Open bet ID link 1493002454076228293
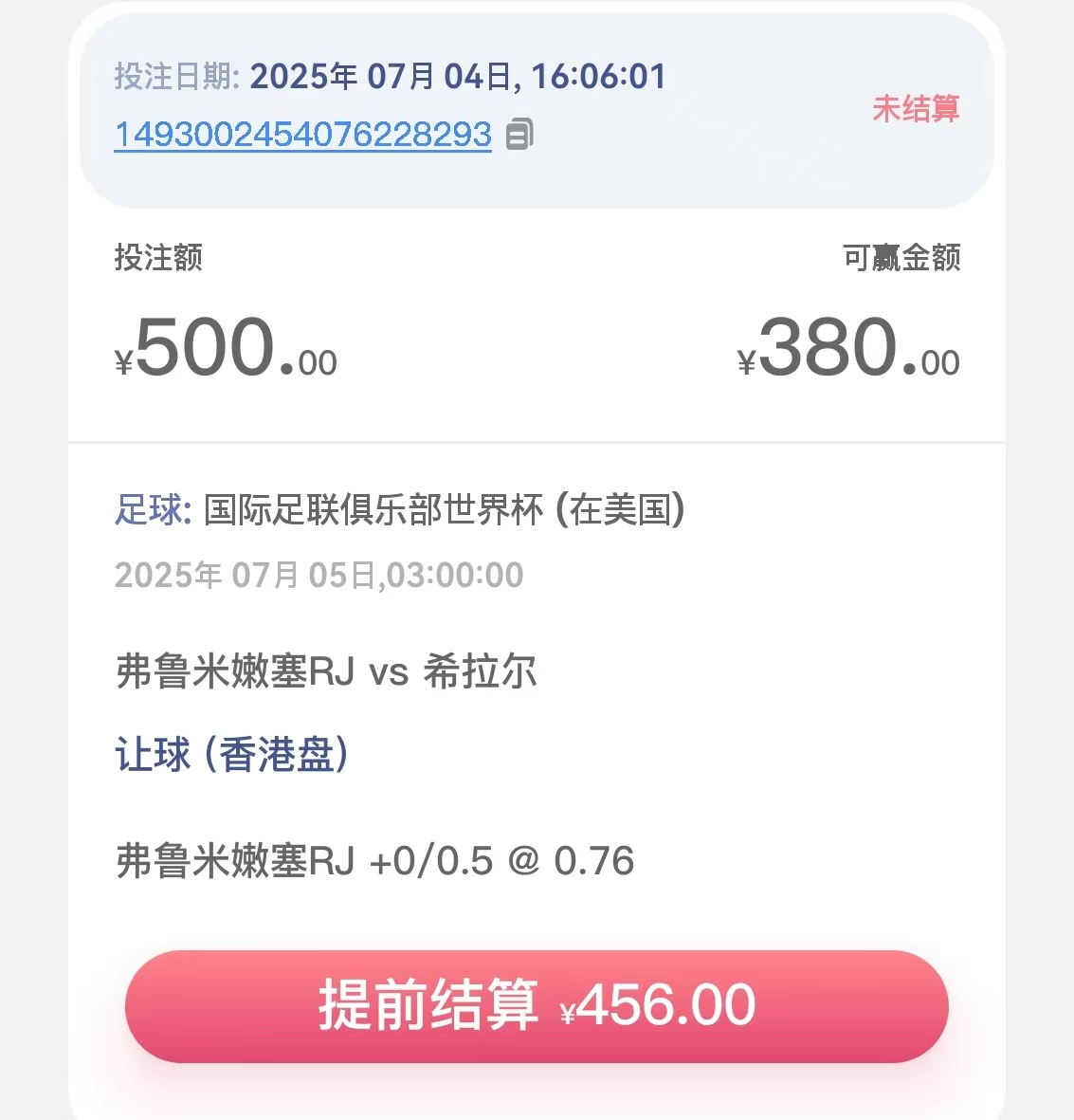1074x1120 pixels. (302, 135)
